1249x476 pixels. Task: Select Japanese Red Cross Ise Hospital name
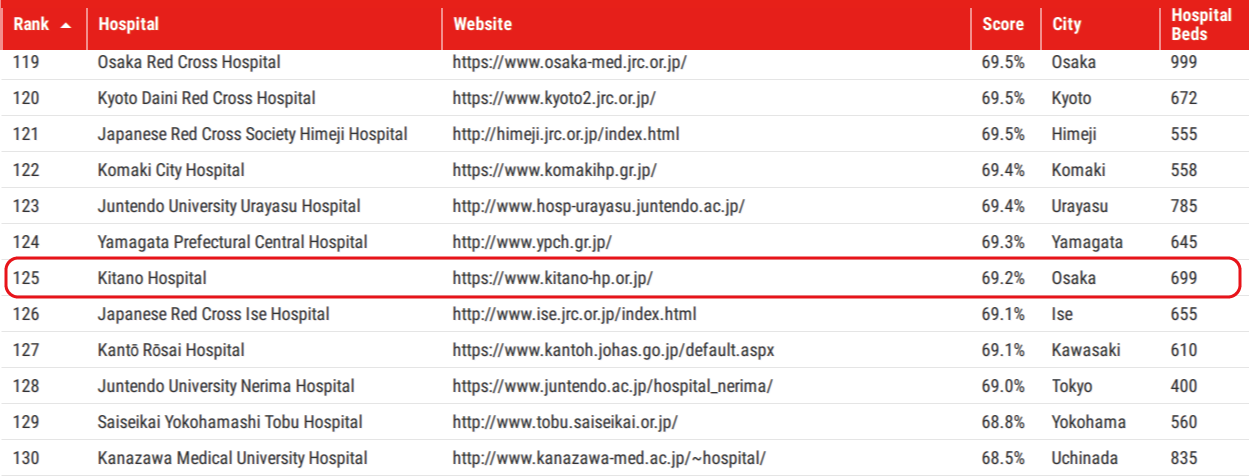click(x=214, y=314)
